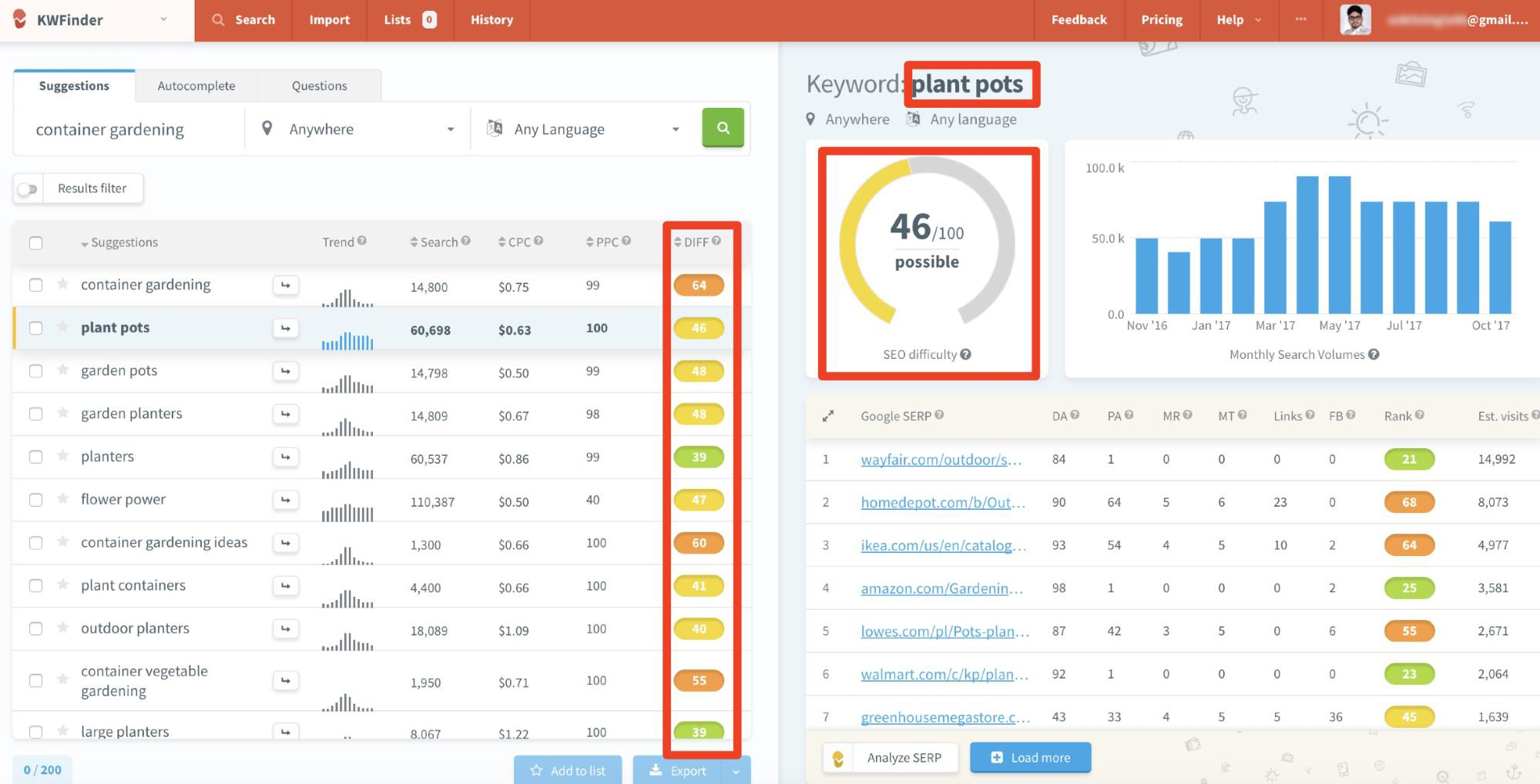Image resolution: width=1540 pixels, height=784 pixels.
Task: Click the arrow icon next to garden planters
Action: [x=285, y=414]
